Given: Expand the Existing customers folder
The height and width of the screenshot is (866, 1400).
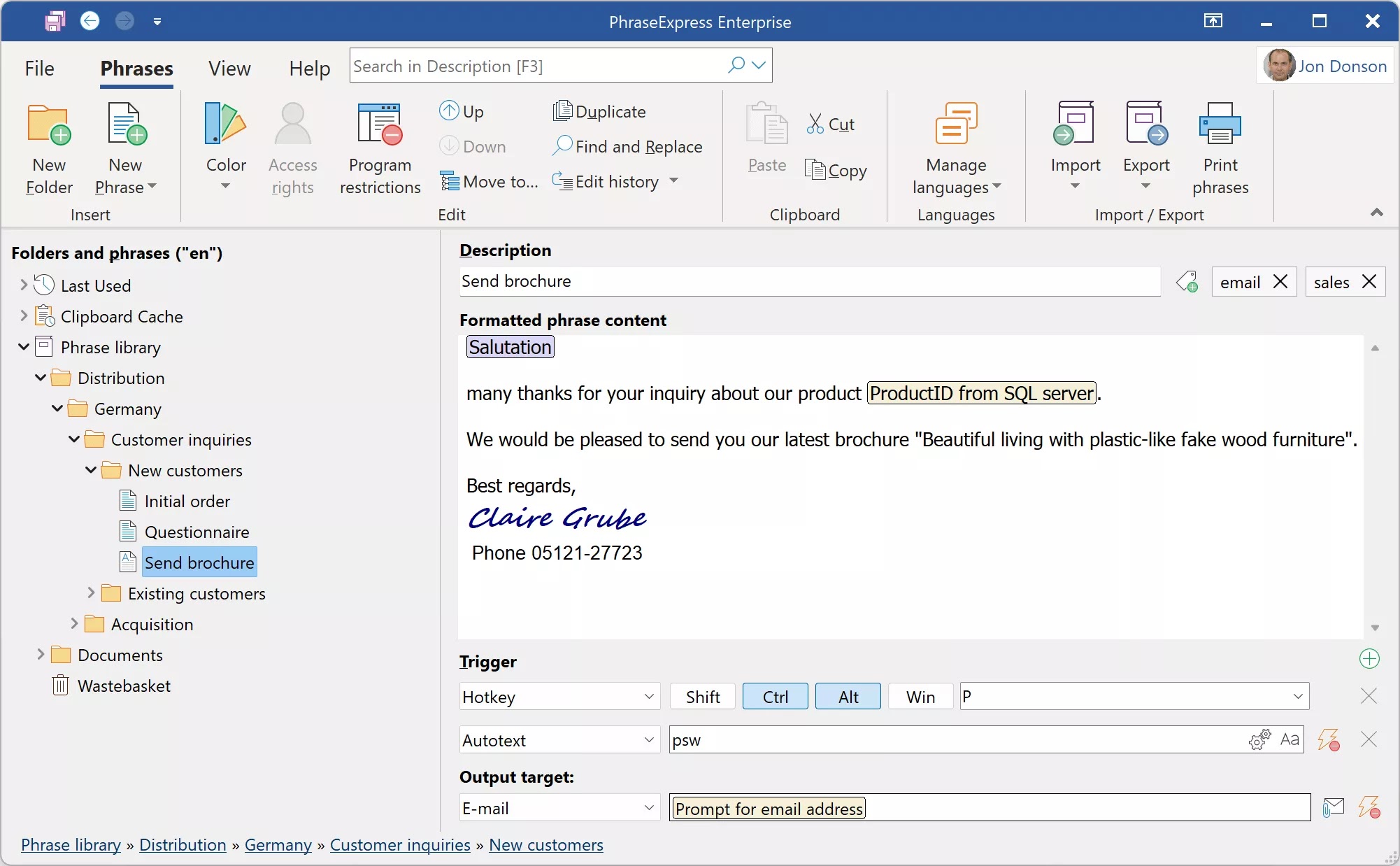Looking at the screenshot, I should pos(91,593).
